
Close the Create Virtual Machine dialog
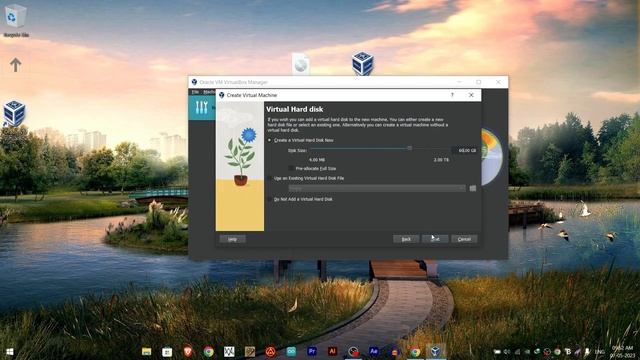coord(471,95)
